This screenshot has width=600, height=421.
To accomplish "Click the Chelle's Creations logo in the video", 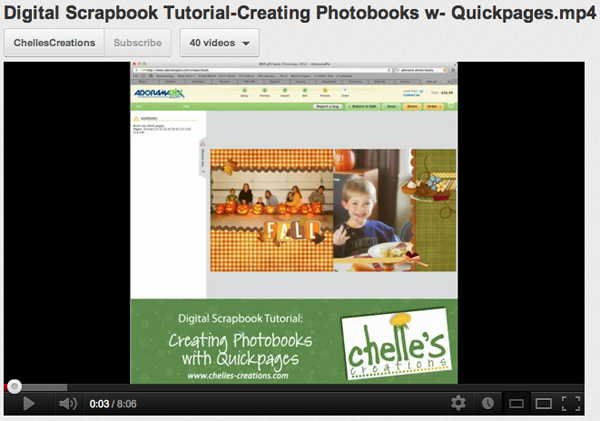I will click(x=397, y=344).
